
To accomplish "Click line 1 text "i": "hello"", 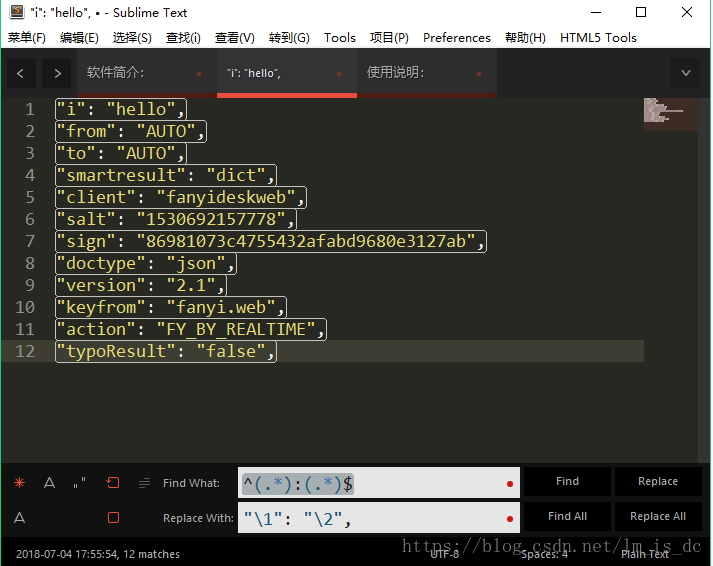I will pos(121,109).
